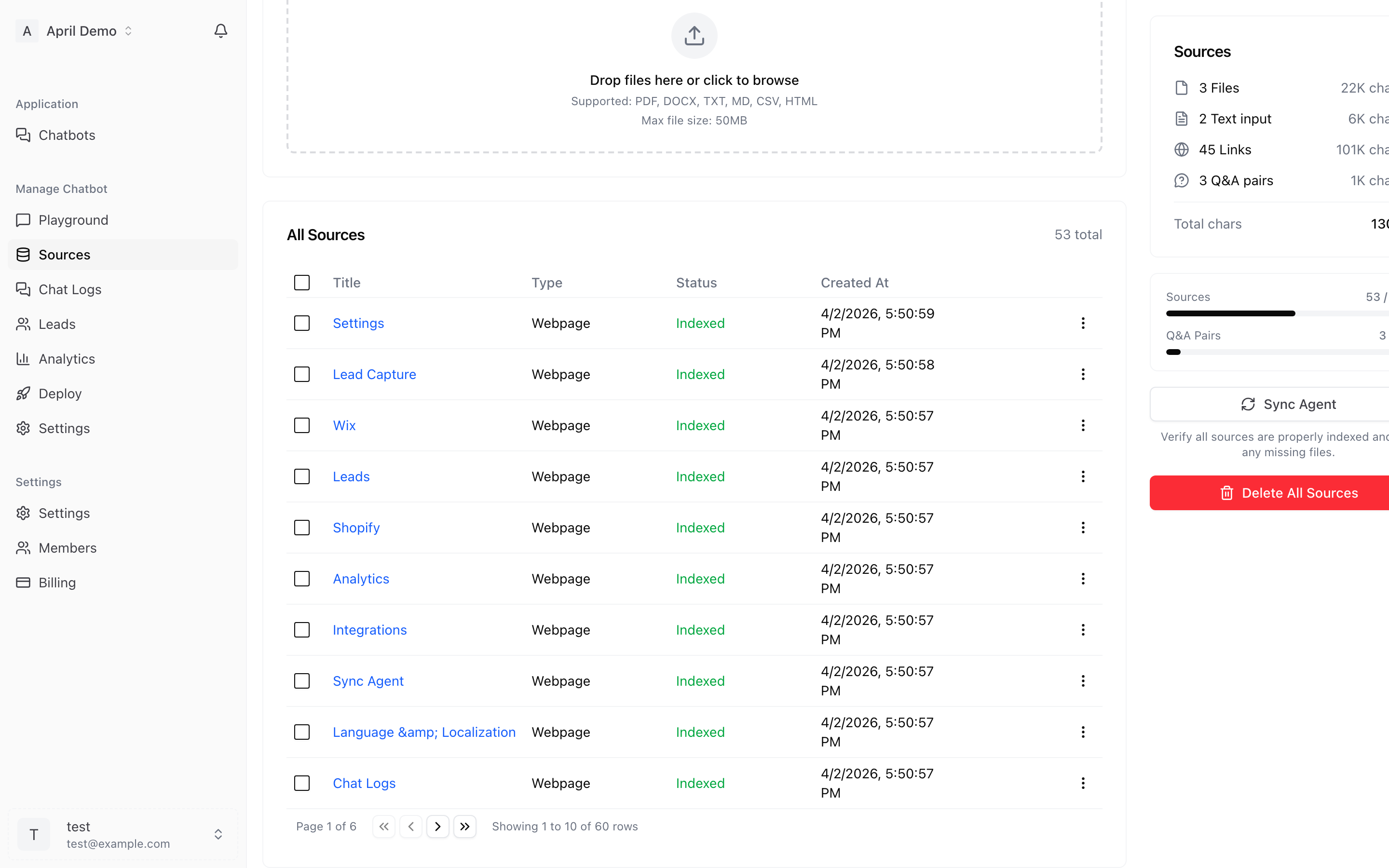Click the Q&A Pairs usage progress bar
1389x868 pixels.
click(x=1278, y=352)
